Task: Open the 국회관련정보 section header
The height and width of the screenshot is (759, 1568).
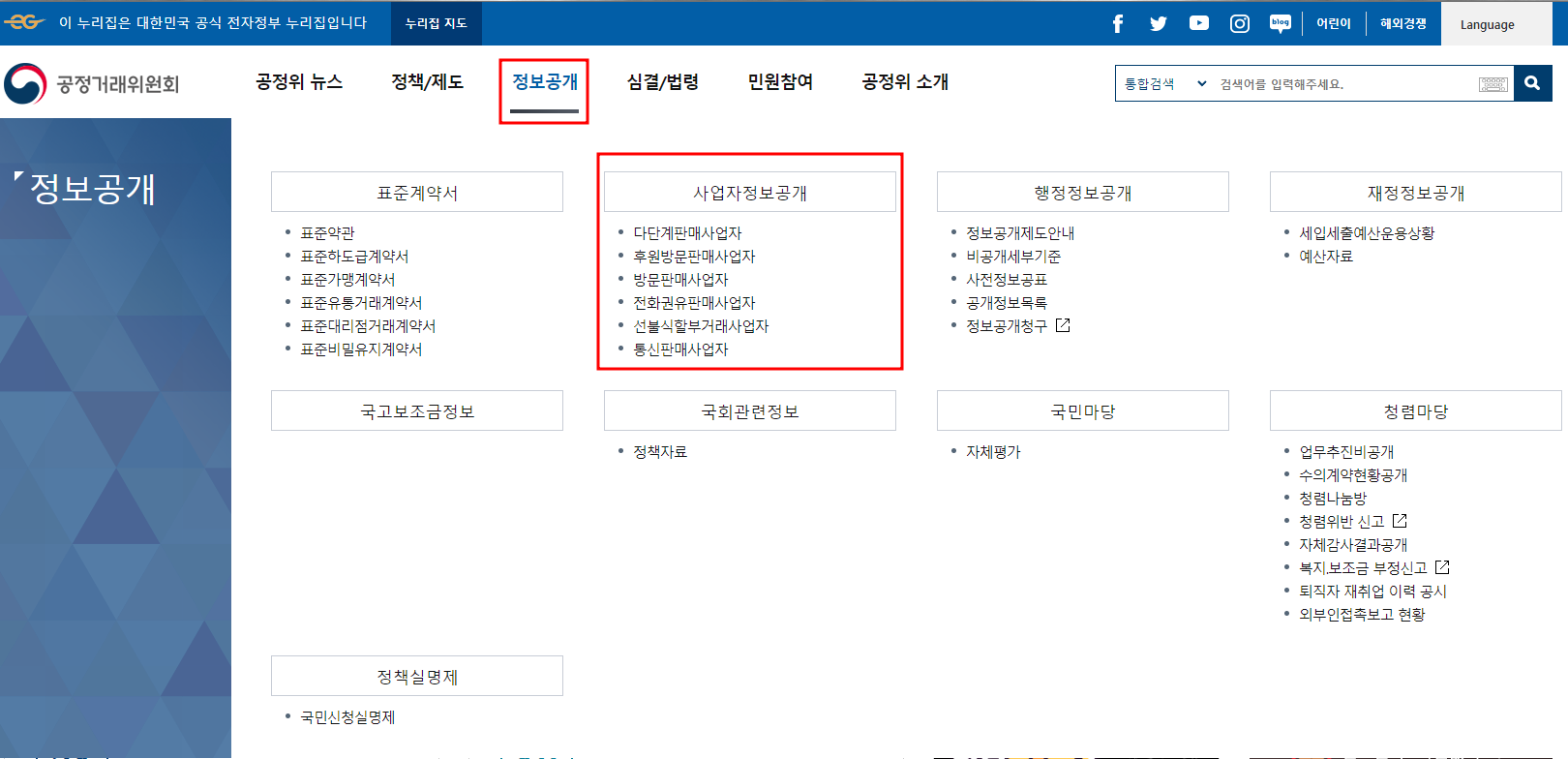Action: [750, 410]
